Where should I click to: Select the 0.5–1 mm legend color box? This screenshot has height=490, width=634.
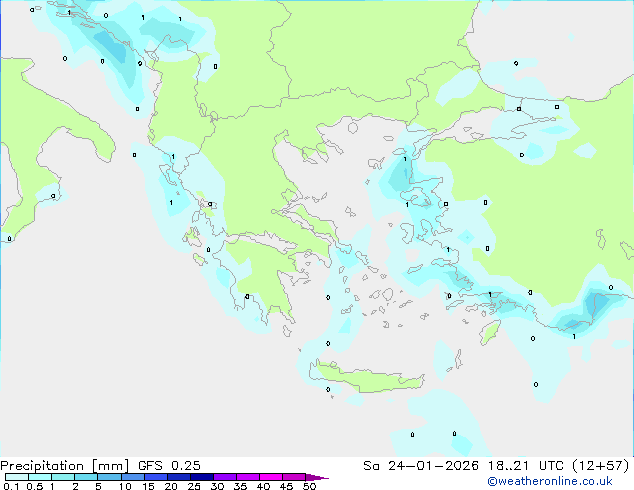click(x=40, y=477)
